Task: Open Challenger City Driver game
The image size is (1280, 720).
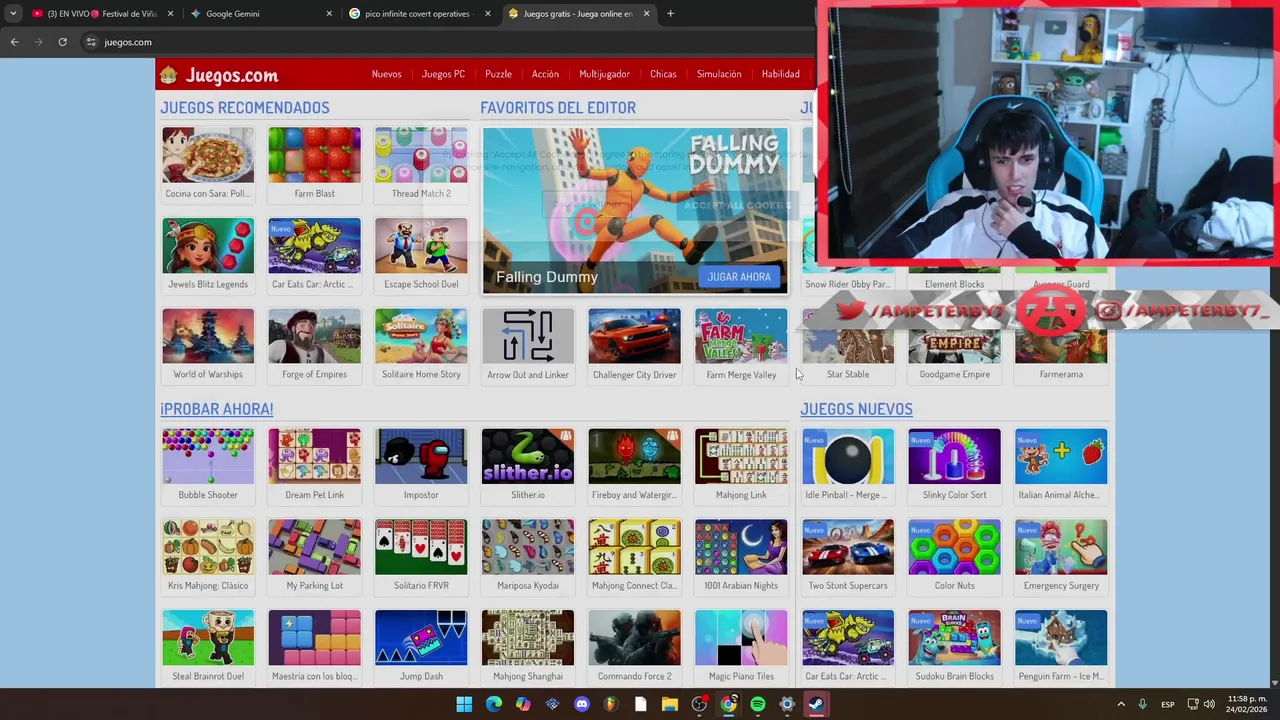Action: [634, 345]
